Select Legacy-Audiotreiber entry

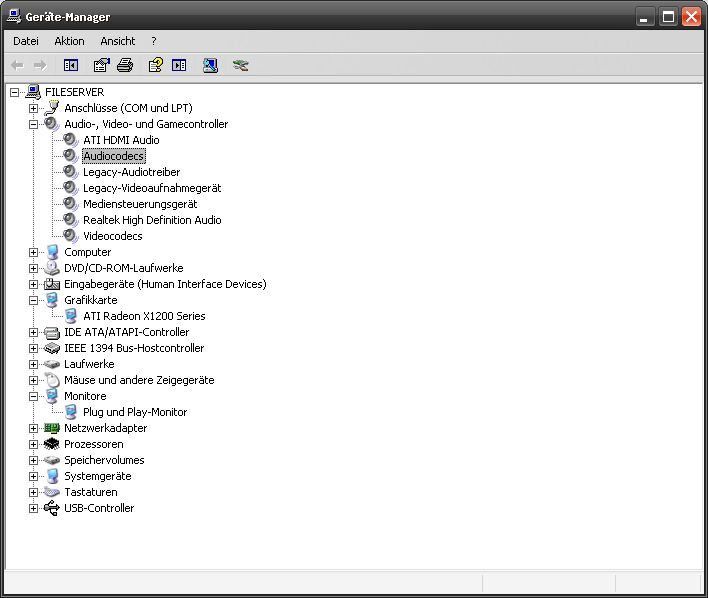(131, 172)
